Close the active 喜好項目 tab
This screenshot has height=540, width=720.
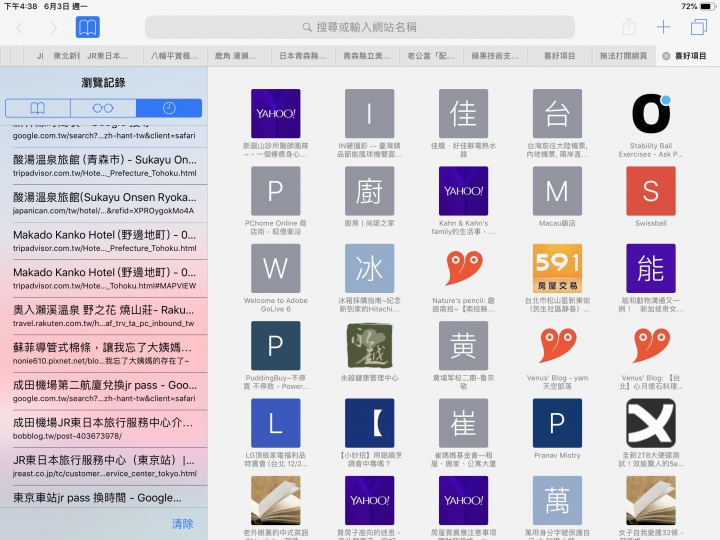pyautogui.click(x=666, y=56)
